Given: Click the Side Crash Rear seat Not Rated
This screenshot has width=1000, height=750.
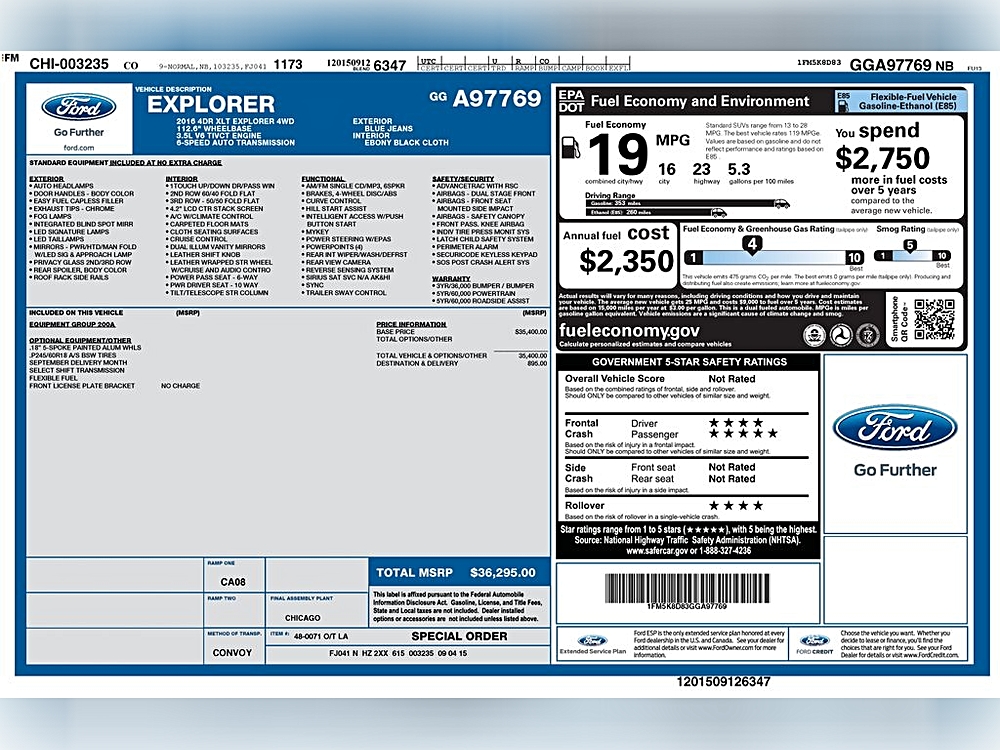Looking at the screenshot, I should point(732,479).
